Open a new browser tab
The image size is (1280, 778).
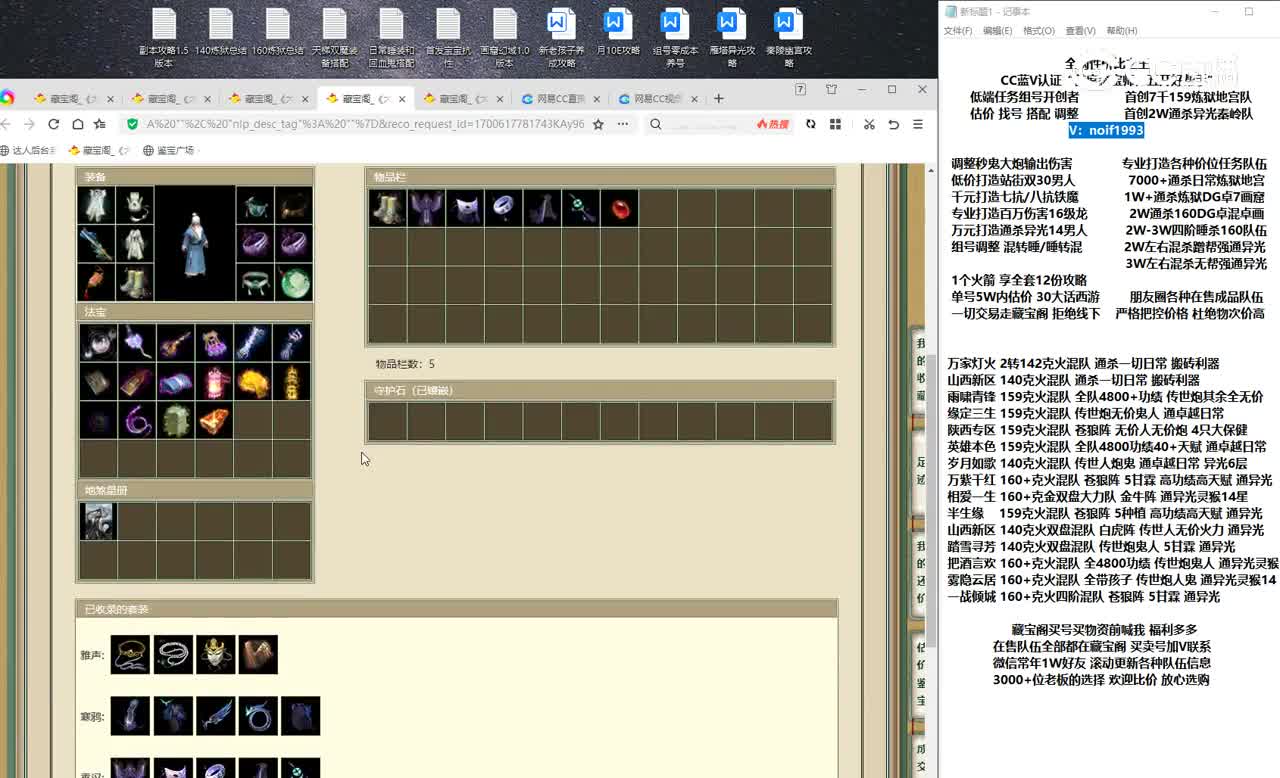click(718, 98)
